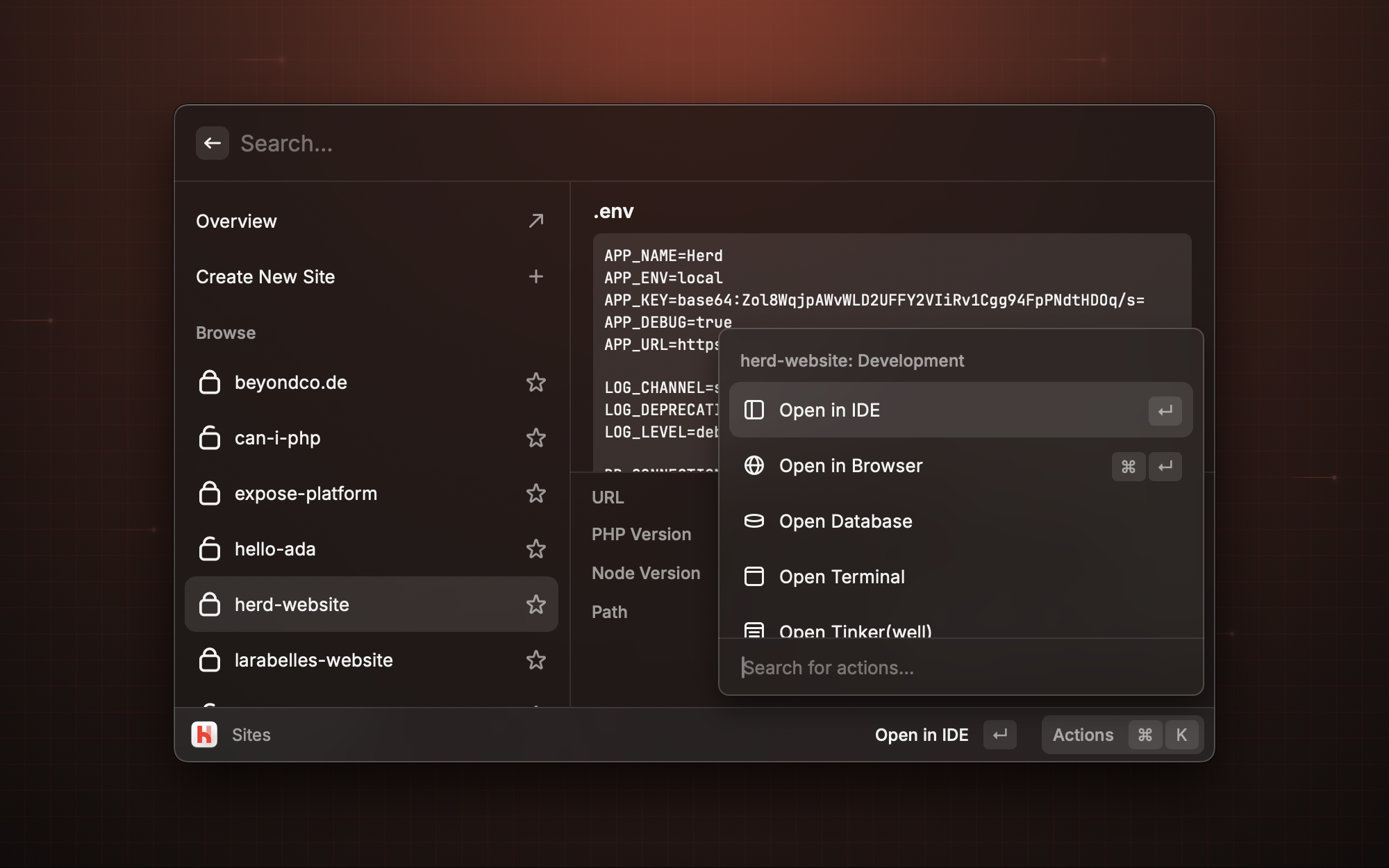Click return key badge on Open in Browser

pos(1165,466)
